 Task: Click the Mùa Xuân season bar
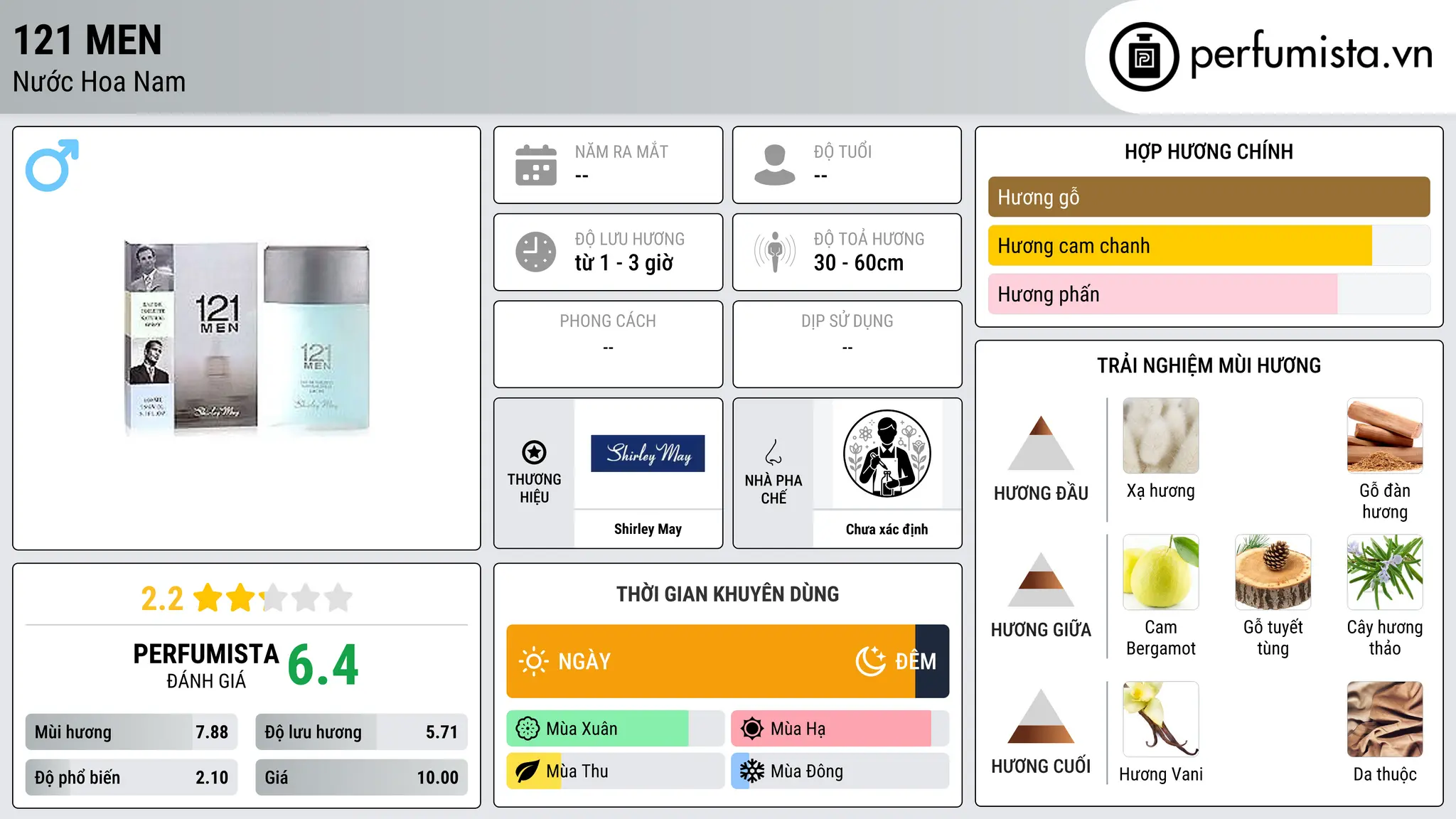[616, 729]
